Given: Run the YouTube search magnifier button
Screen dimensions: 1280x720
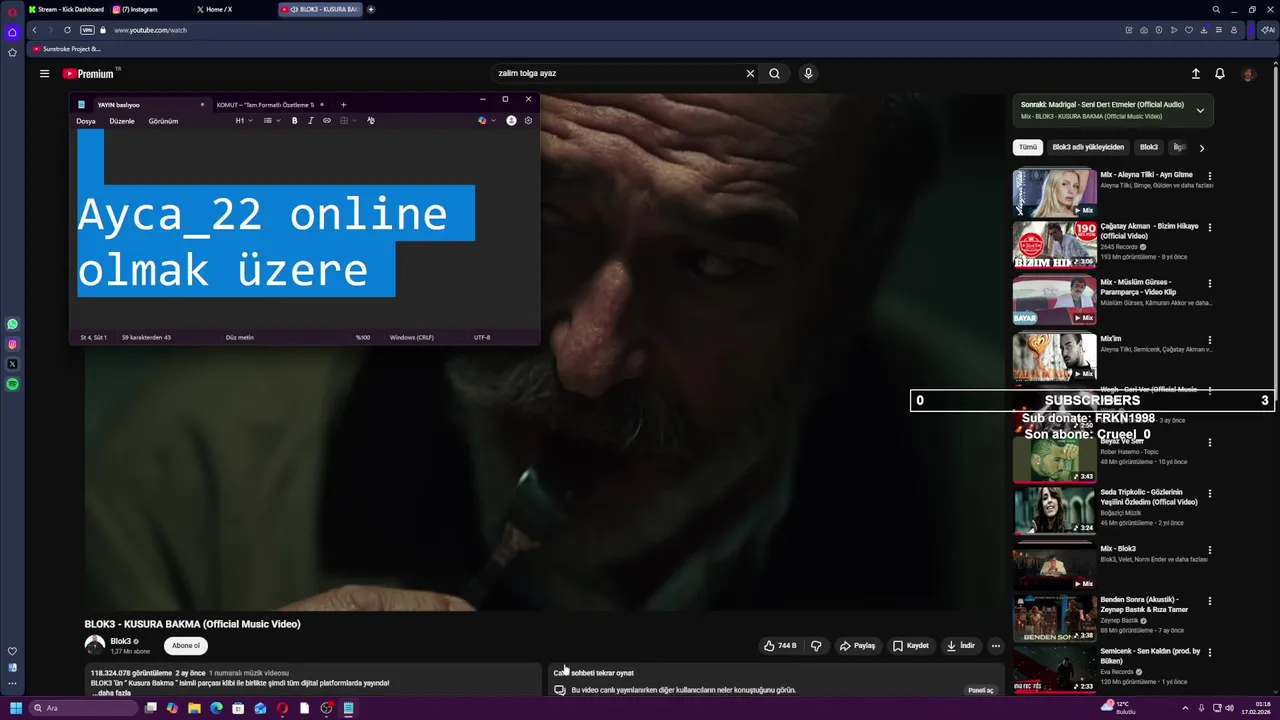Looking at the screenshot, I should point(774,73).
